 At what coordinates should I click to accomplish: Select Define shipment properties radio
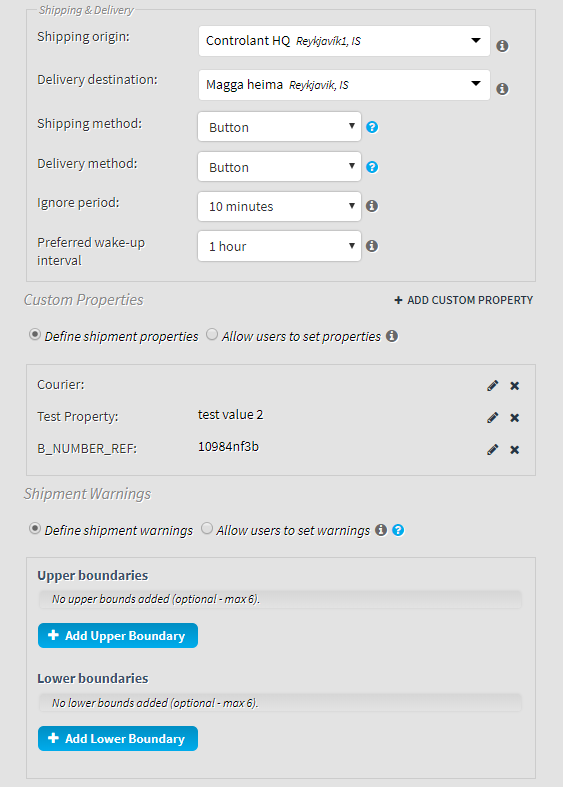pos(35,334)
